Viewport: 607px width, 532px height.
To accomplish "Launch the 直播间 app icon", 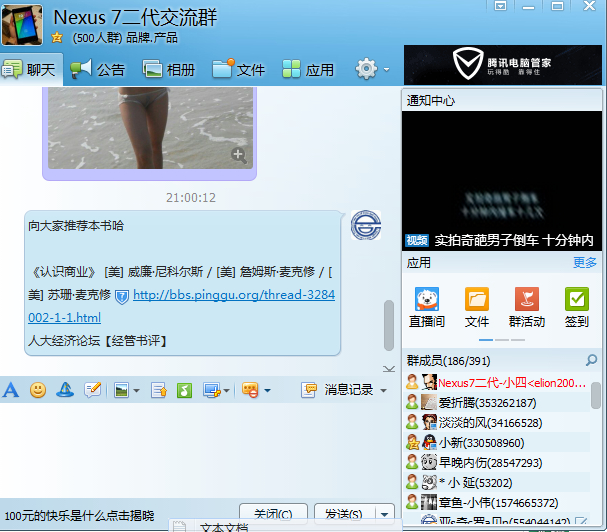I will point(427,307).
